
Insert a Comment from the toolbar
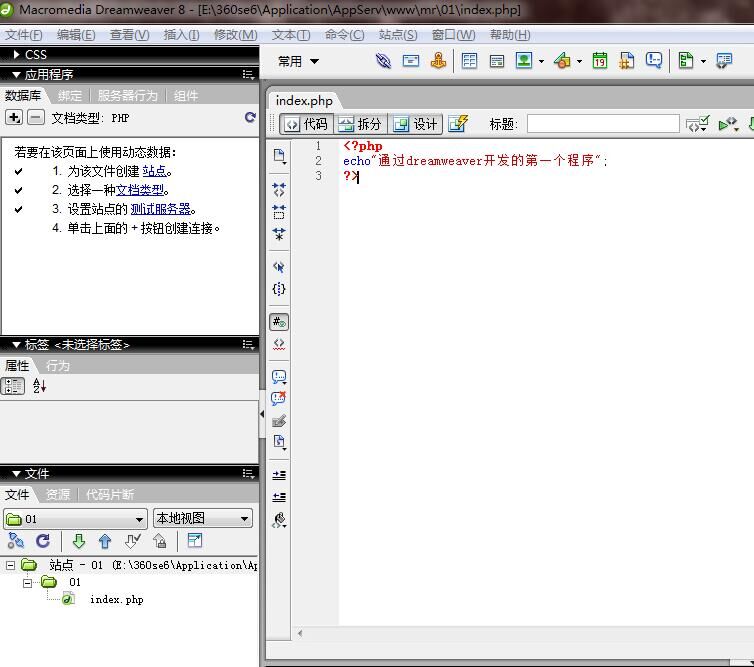(654, 61)
